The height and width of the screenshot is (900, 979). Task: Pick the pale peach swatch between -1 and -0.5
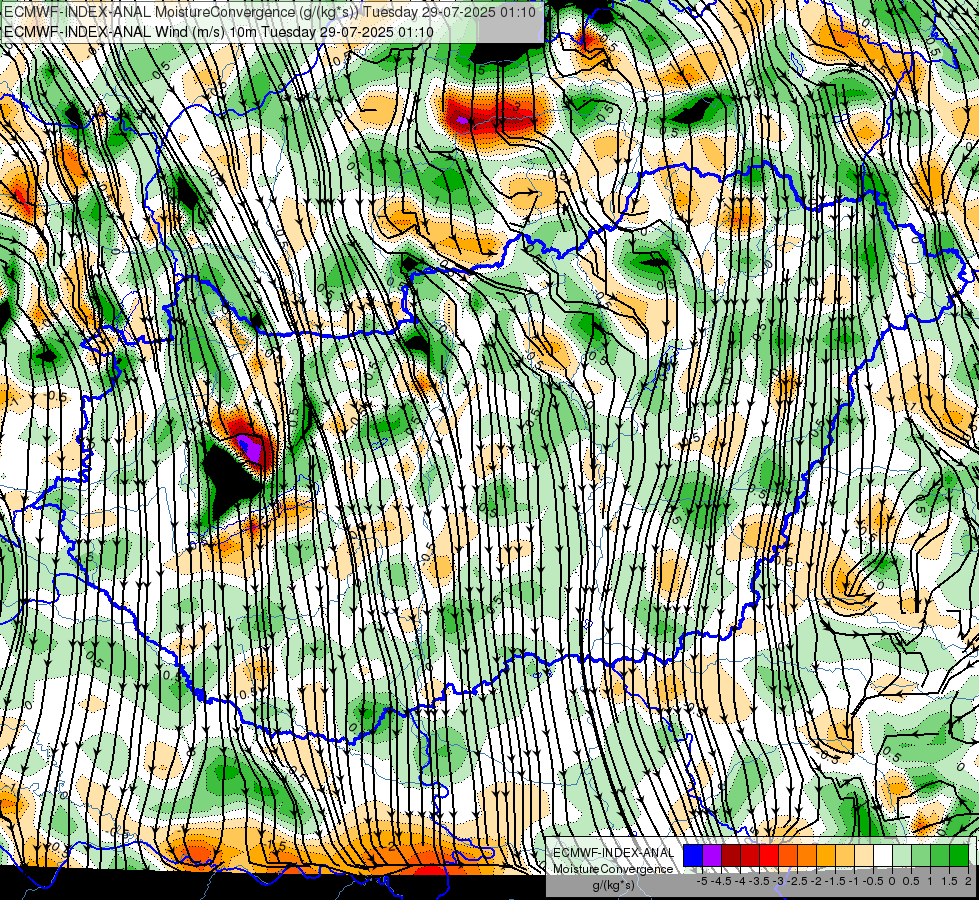tap(863, 856)
